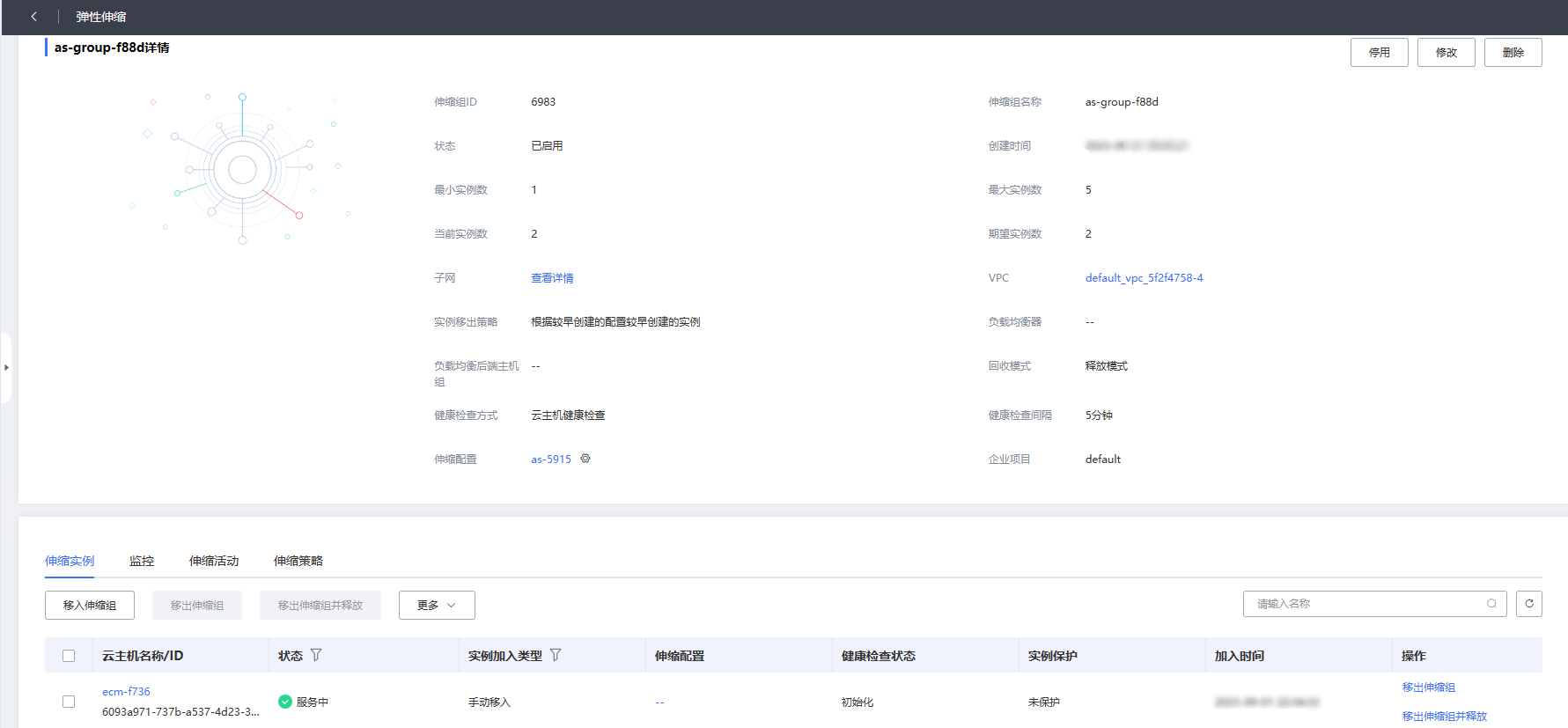Click the filter icon beside 状态 column

316,655
